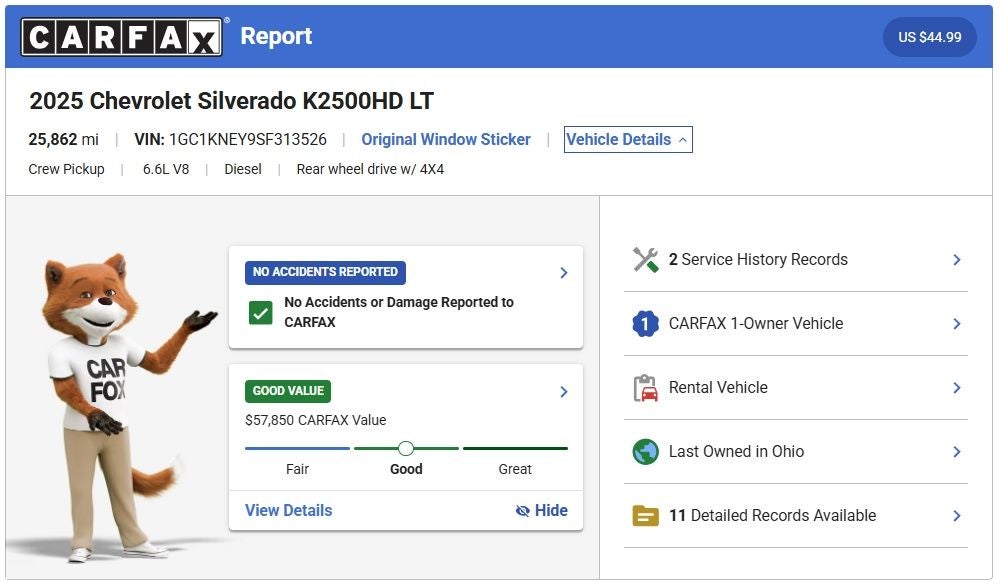Click the crossed-eye Hide icon
Viewport: 1001px width, 586px height.
[x=522, y=511]
